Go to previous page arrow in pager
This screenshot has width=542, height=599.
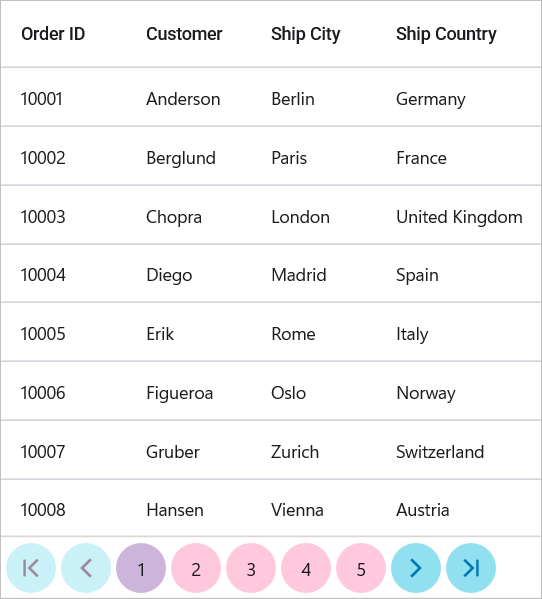pos(86,568)
